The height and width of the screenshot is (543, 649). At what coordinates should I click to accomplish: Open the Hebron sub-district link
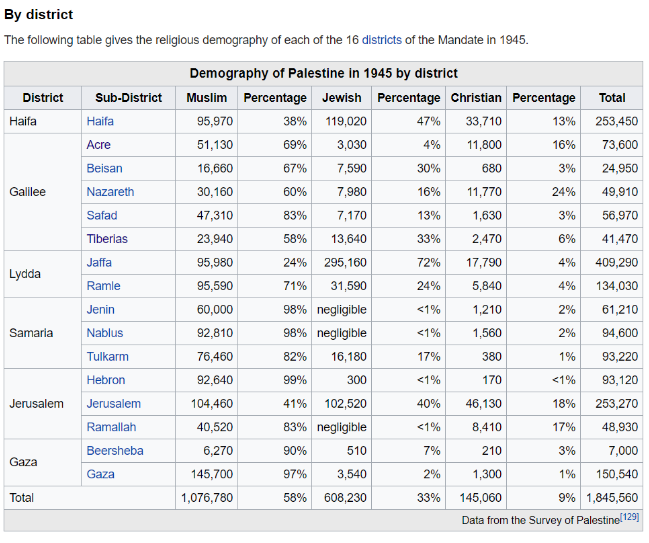[x=106, y=380]
